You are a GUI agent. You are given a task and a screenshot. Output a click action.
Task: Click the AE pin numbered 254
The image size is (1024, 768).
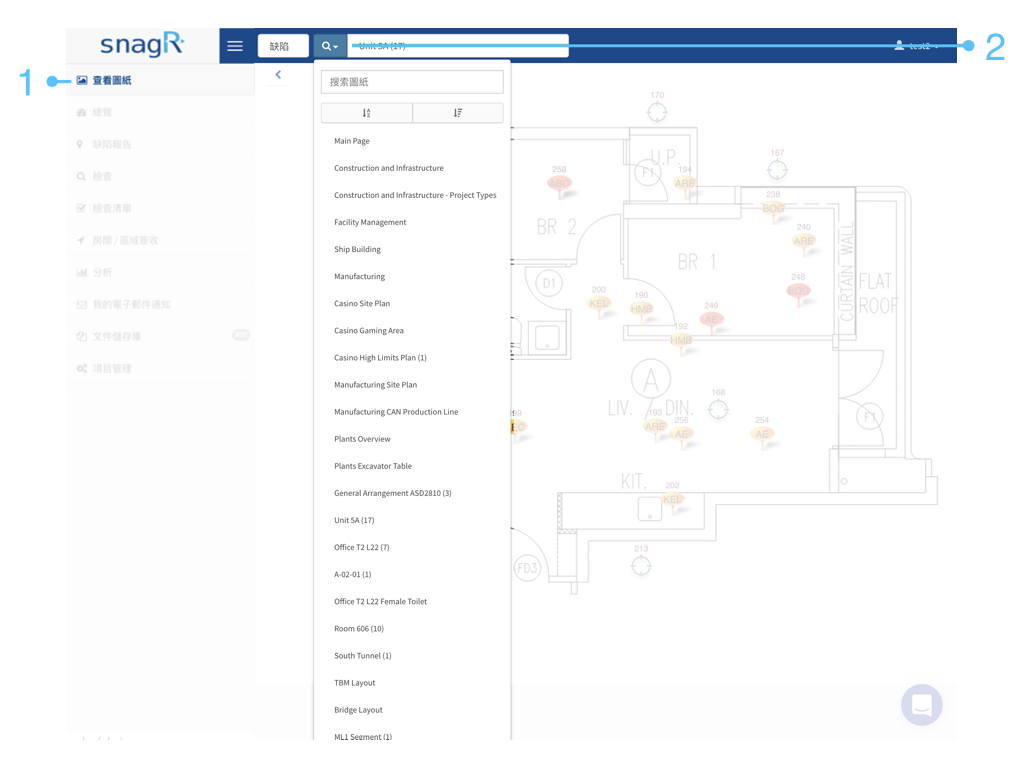click(762, 434)
